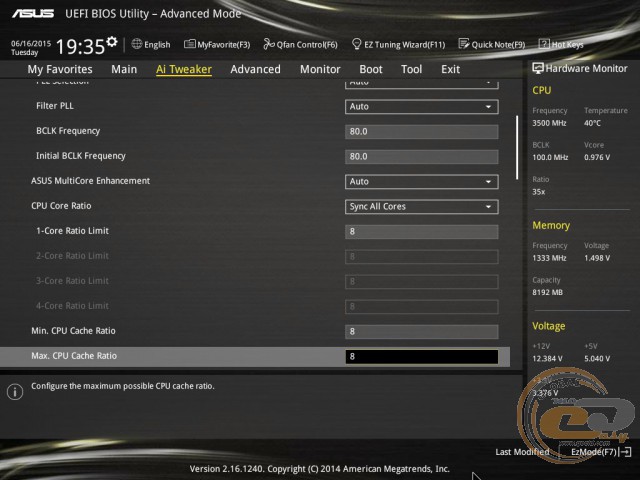Click the memory capacity 8192 MB value

[x=547, y=292]
